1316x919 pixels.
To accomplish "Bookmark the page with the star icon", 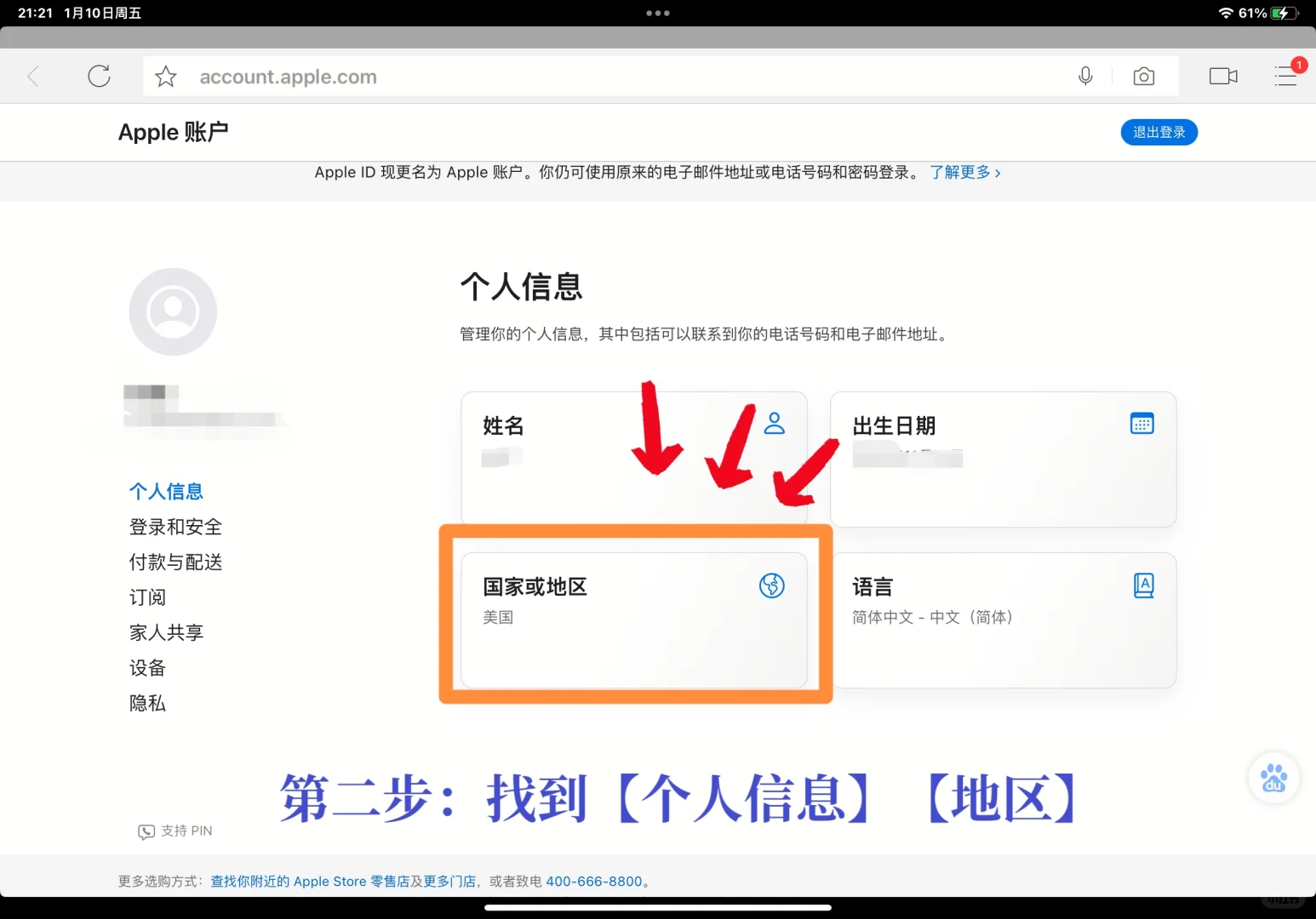I will pyautogui.click(x=165, y=76).
